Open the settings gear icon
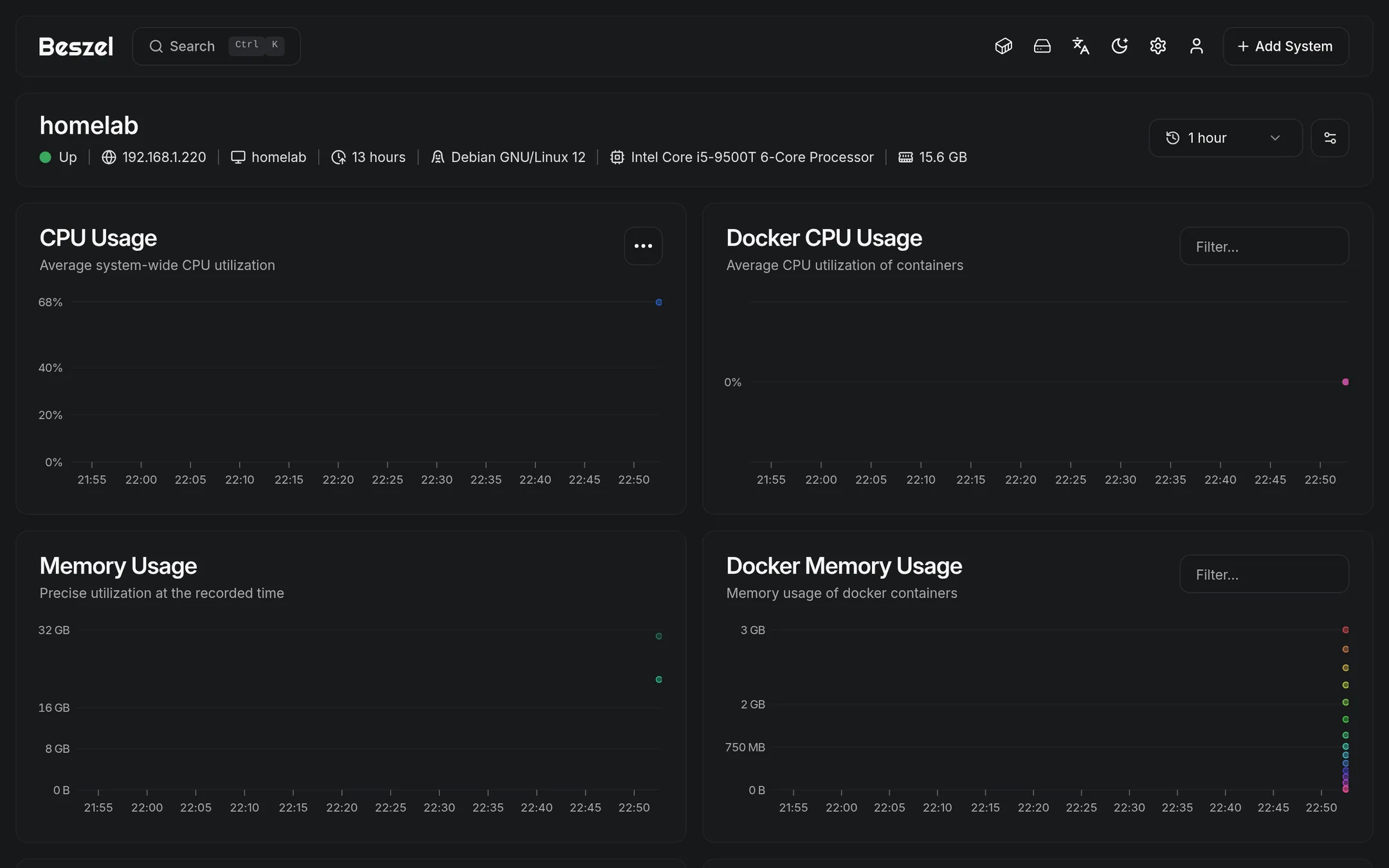 [1157, 46]
